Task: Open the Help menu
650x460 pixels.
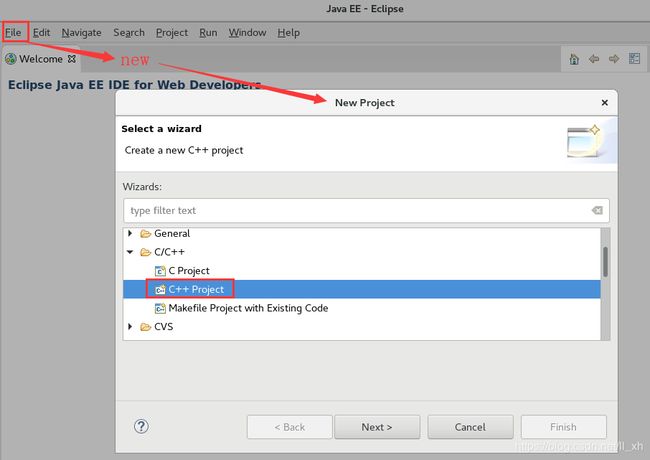Action: pyautogui.click(x=289, y=32)
